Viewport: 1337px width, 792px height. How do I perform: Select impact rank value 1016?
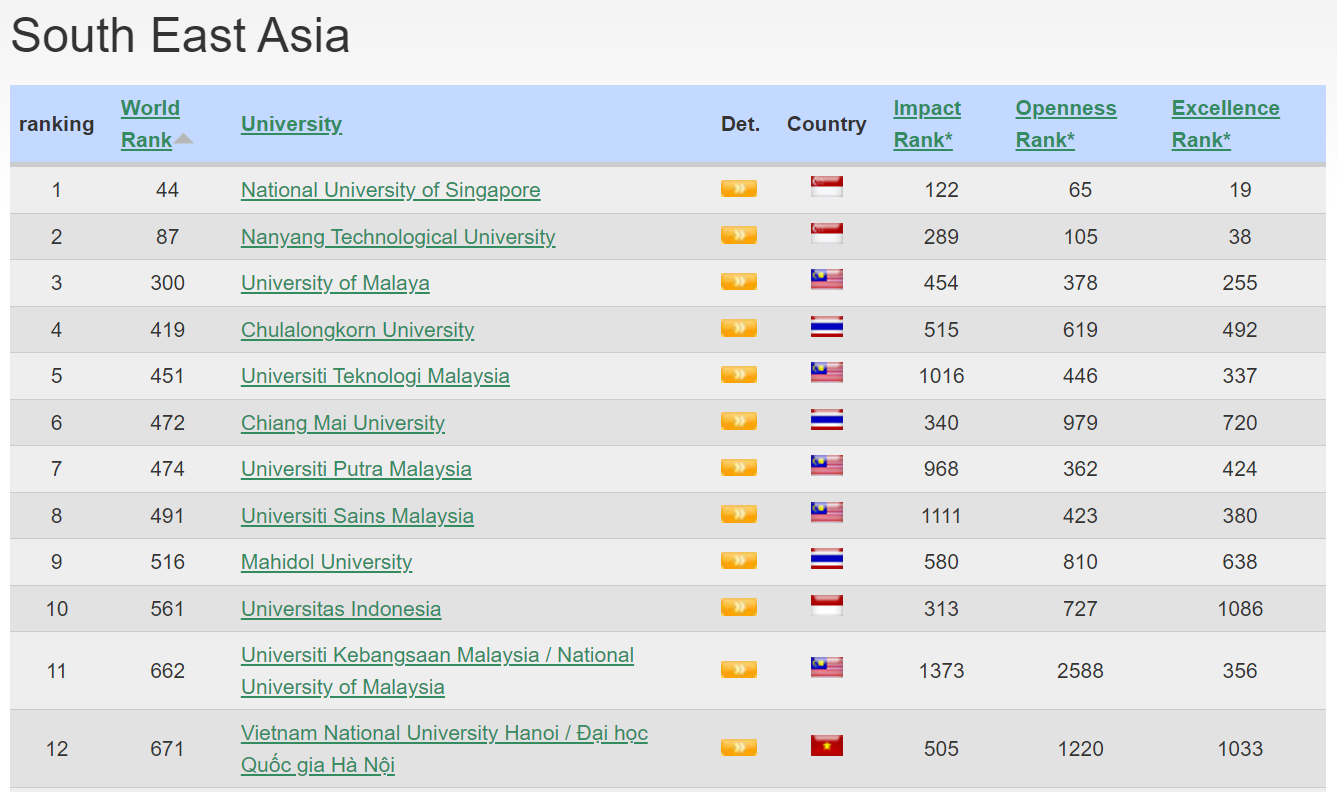click(x=942, y=376)
